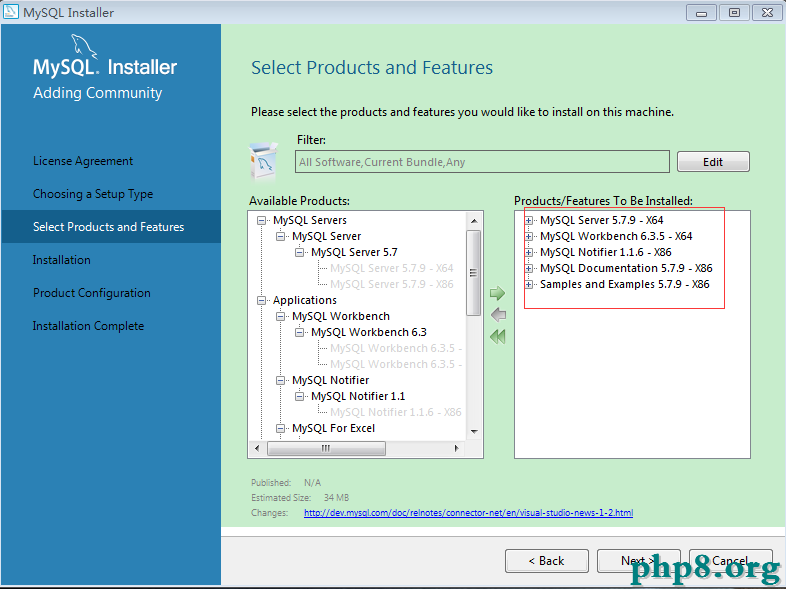The height and width of the screenshot is (589, 786).
Task: Expand MySQL Server 5.7.9 - X64 to-install item
Action: click(x=528, y=221)
